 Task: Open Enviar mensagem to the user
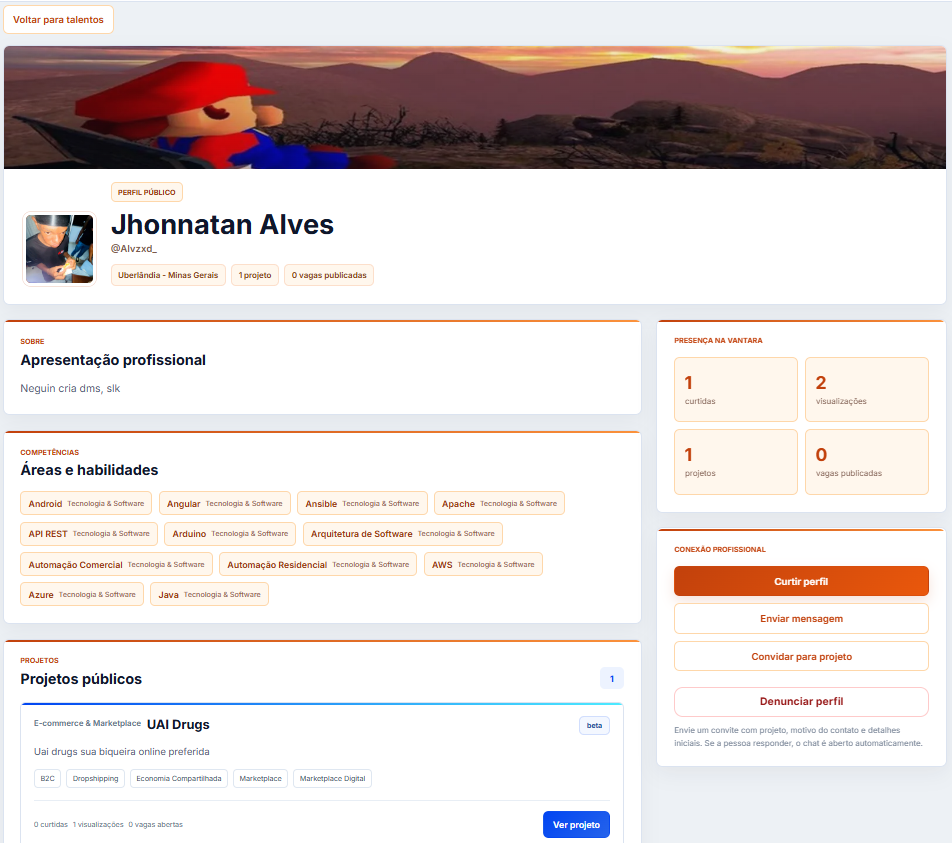coord(801,618)
